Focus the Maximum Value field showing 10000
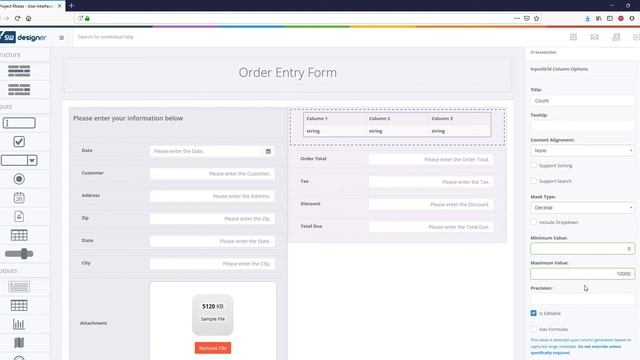The height and width of the screenshot is (360, 640). pos(582,274)
